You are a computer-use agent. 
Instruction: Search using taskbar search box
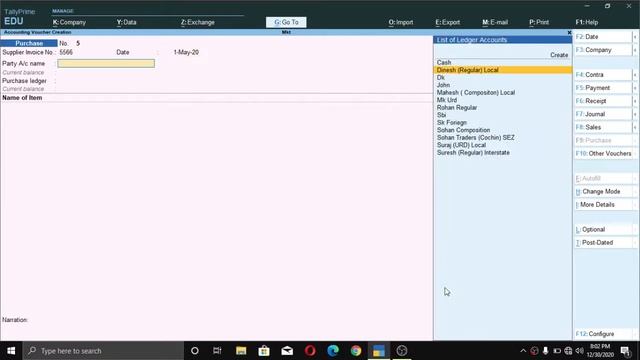[x=103, y=351]
